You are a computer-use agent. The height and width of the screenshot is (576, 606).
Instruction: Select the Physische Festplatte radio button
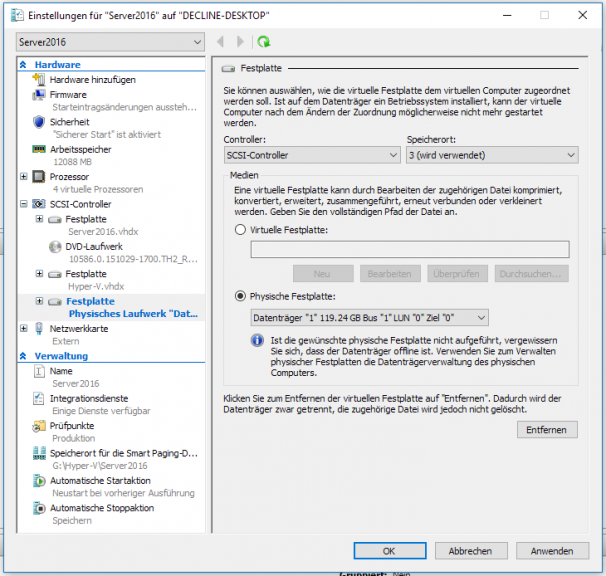click(x=240, y=297)
